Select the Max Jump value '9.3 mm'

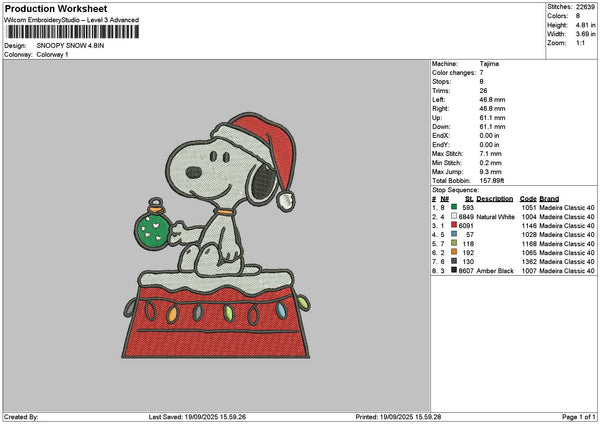(x=490, y=172)
